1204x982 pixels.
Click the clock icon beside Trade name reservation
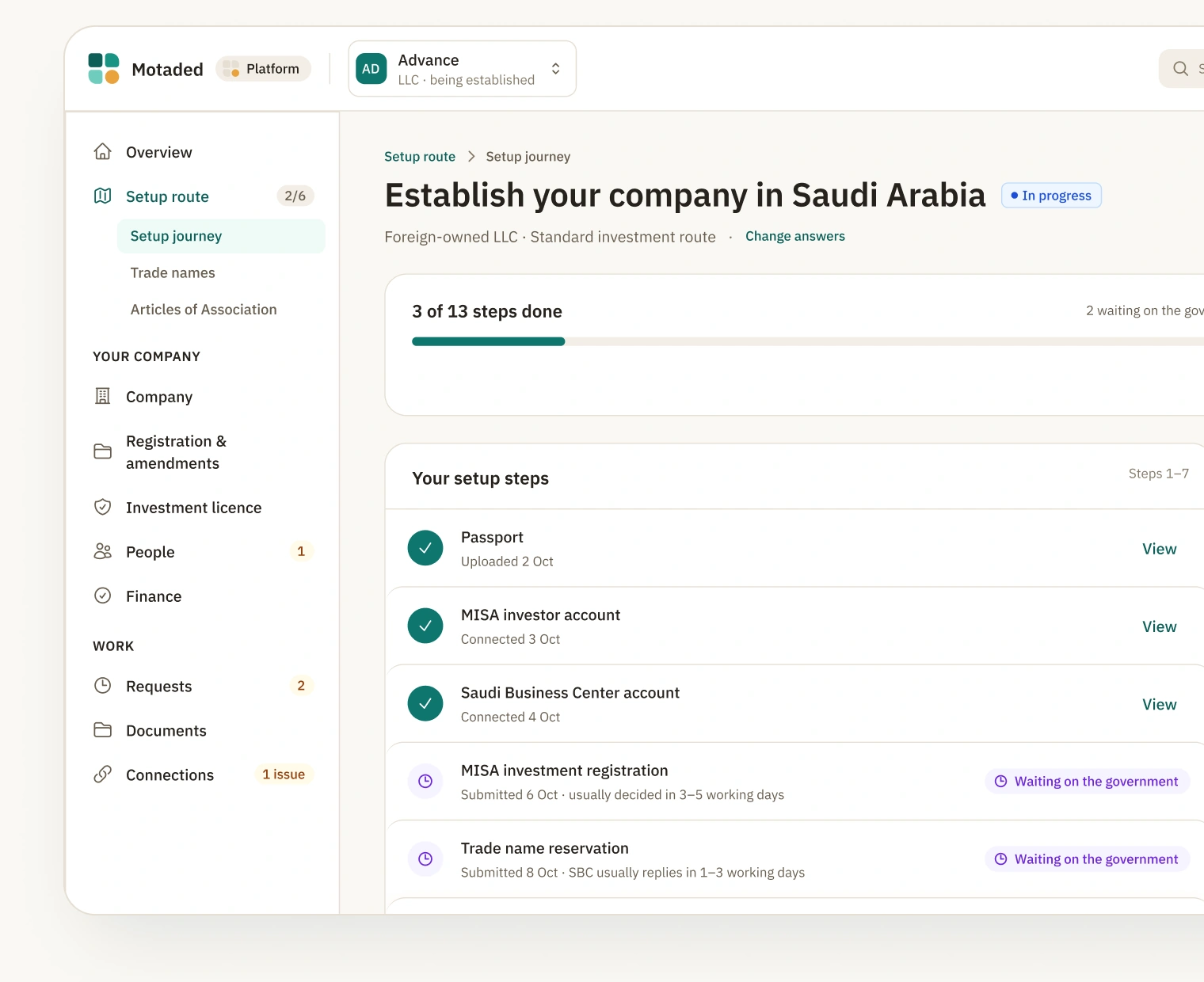(425, 858)
